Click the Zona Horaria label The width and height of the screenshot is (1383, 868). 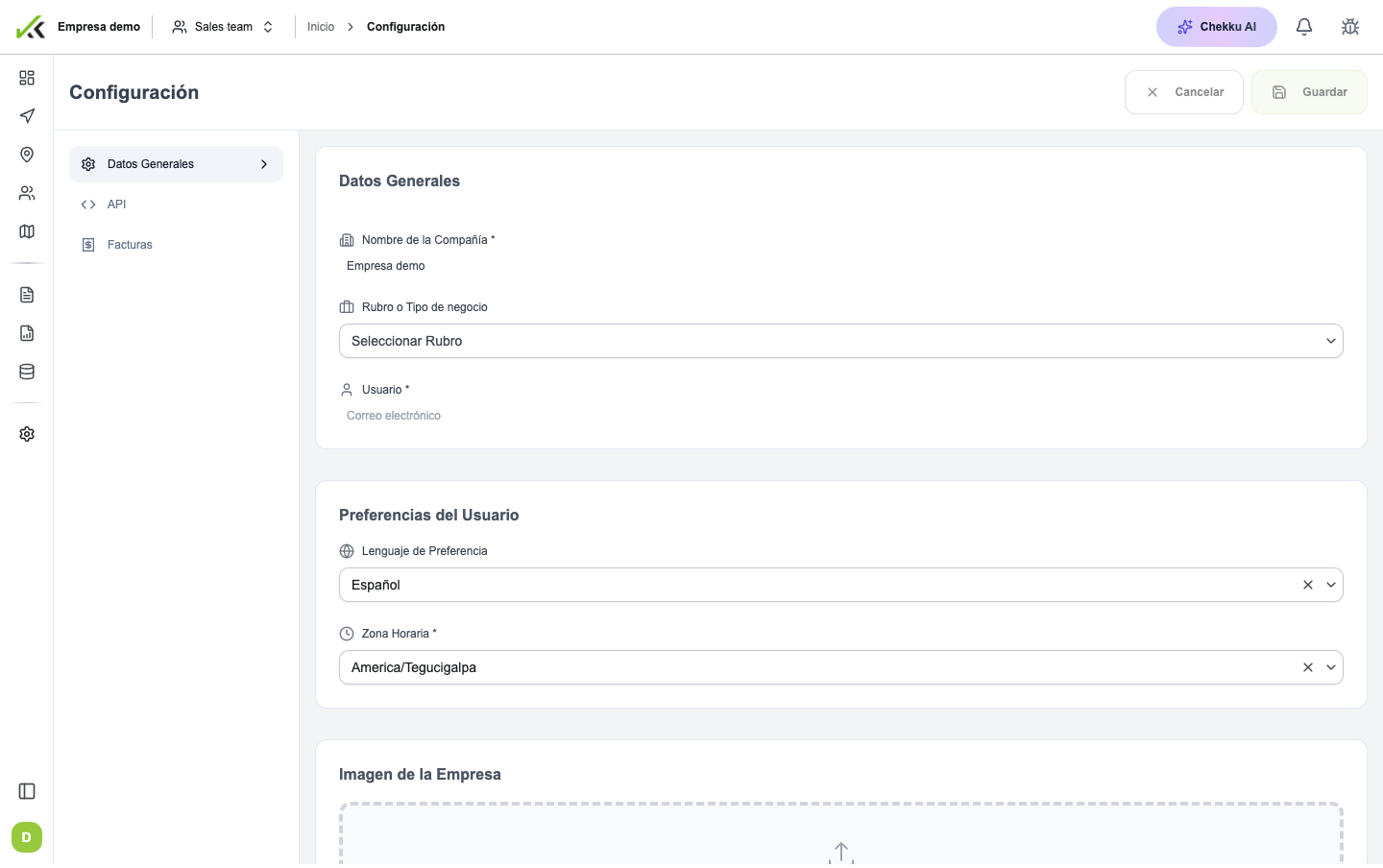399,634
